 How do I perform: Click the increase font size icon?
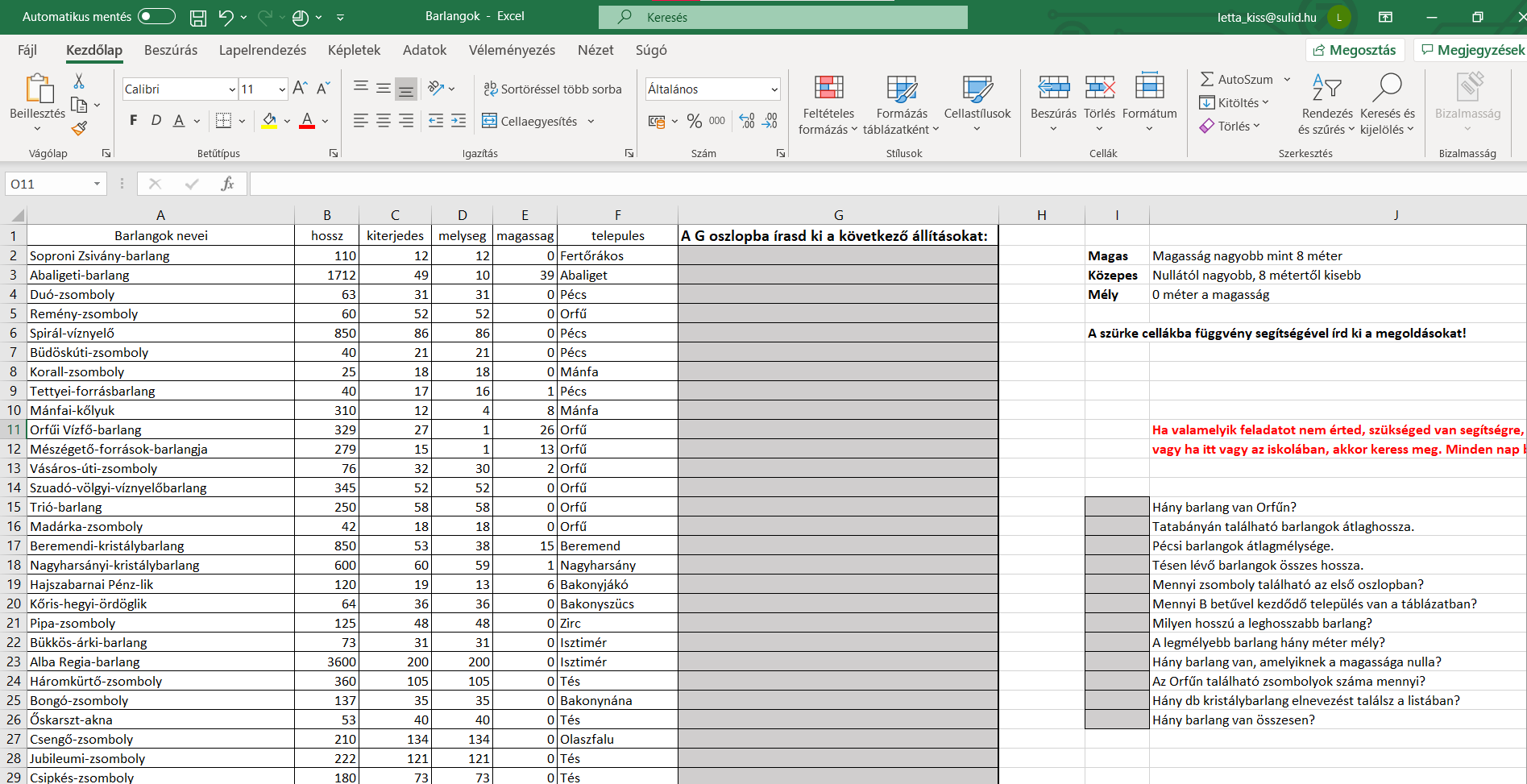pos(300,89)
